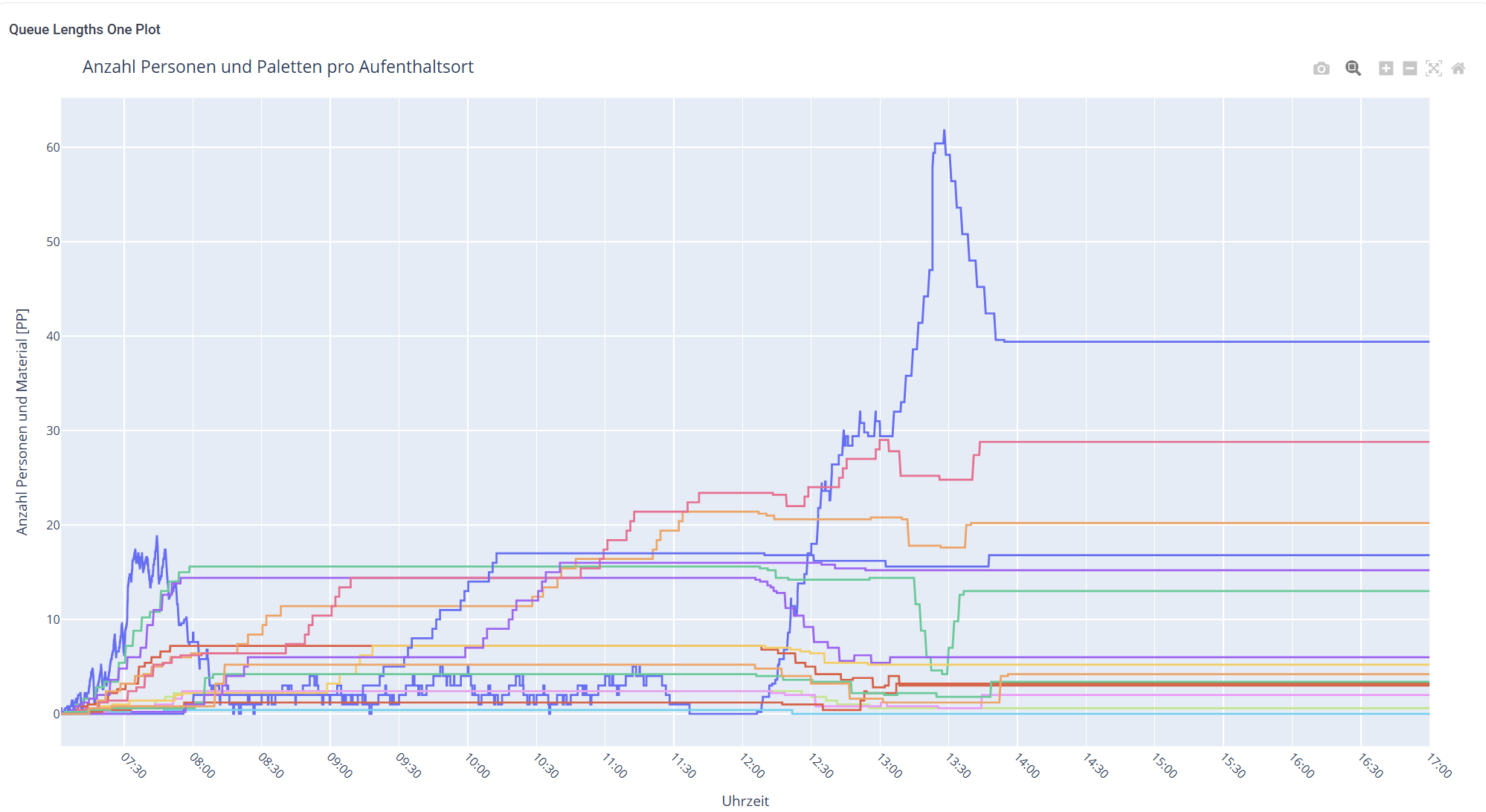The image size is (1486, 812).
Task: Download plot as PNG with camera icon
Action: coord(1321,68)
